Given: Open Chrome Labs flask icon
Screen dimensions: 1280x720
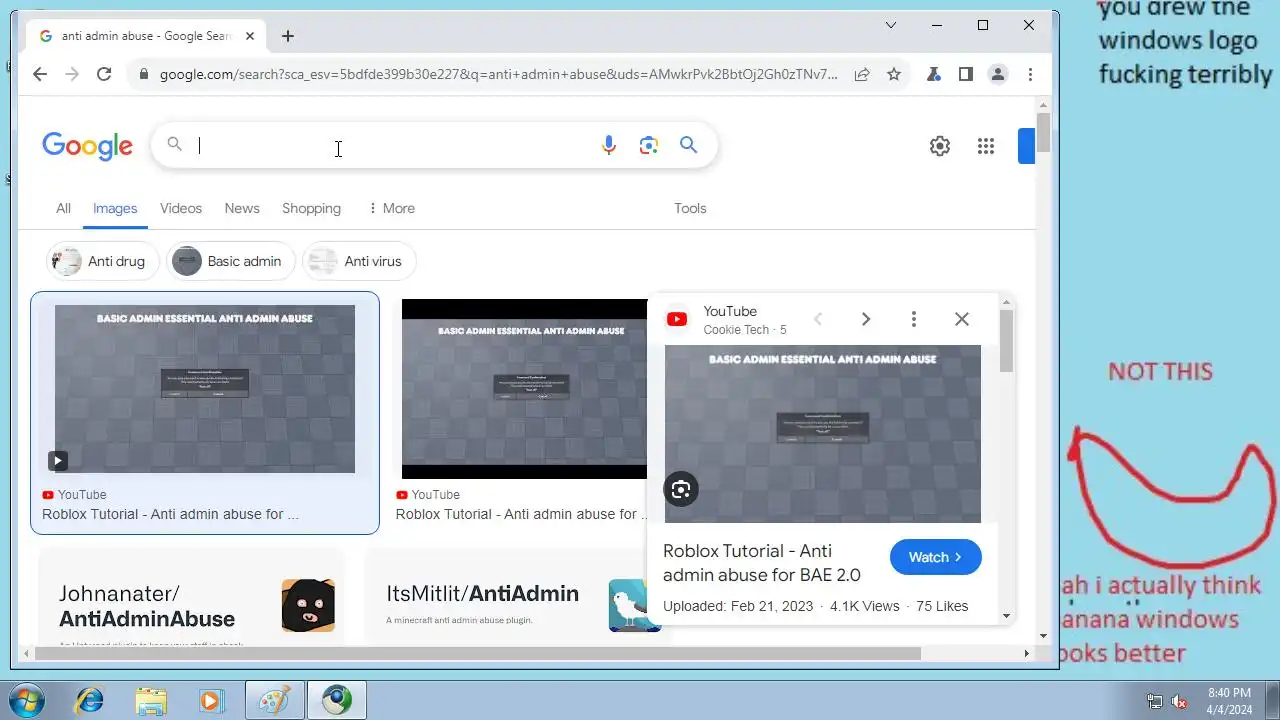Looking at the screenshot, I should point(933,74).
